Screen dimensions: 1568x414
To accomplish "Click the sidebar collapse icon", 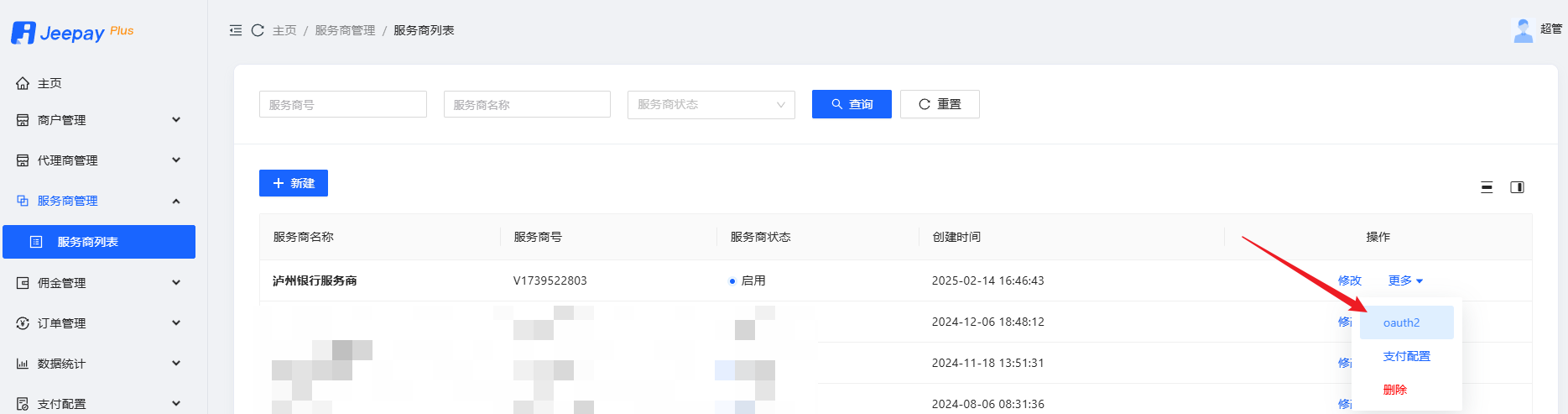I will [x=236, y=30].
